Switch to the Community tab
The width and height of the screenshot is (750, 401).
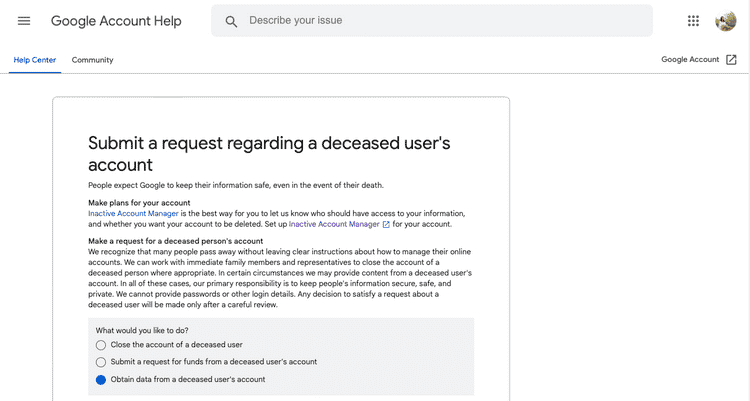(92, 60)
